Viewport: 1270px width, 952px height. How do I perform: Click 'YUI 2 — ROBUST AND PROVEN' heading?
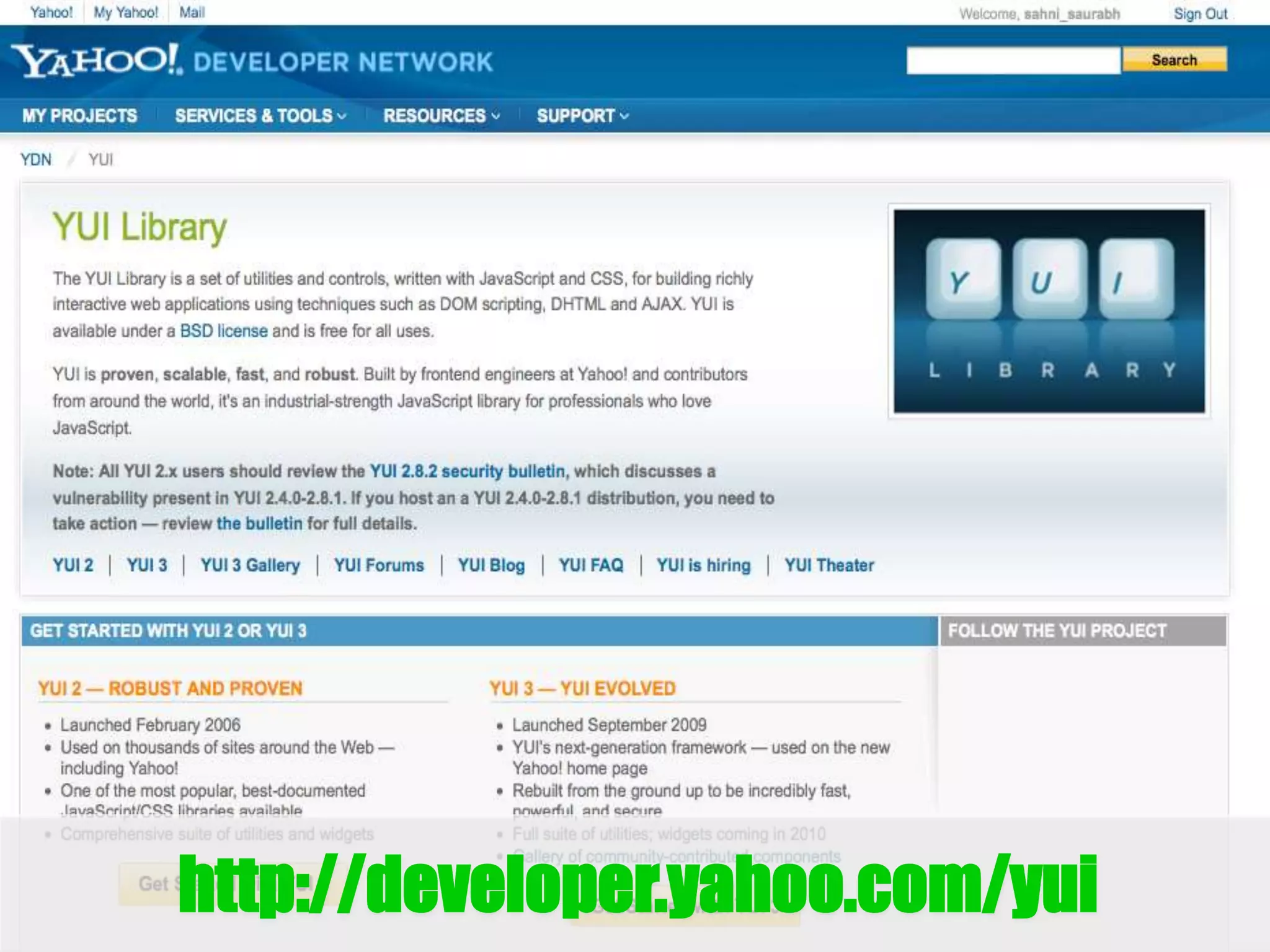pos(171,689)
